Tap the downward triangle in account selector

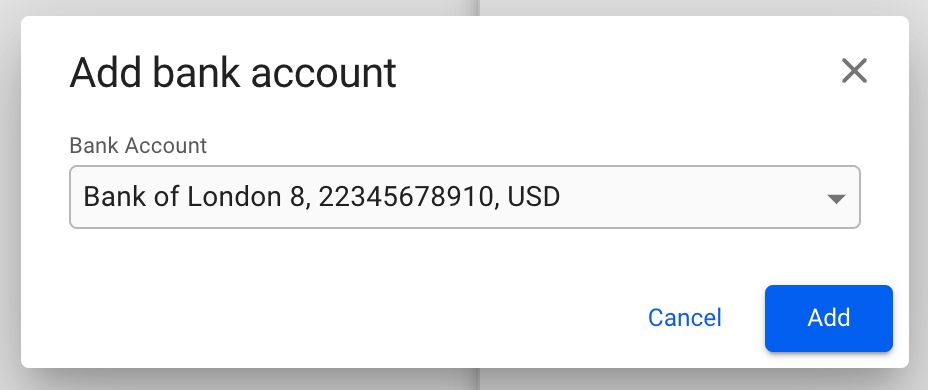[x=836, y=199]
